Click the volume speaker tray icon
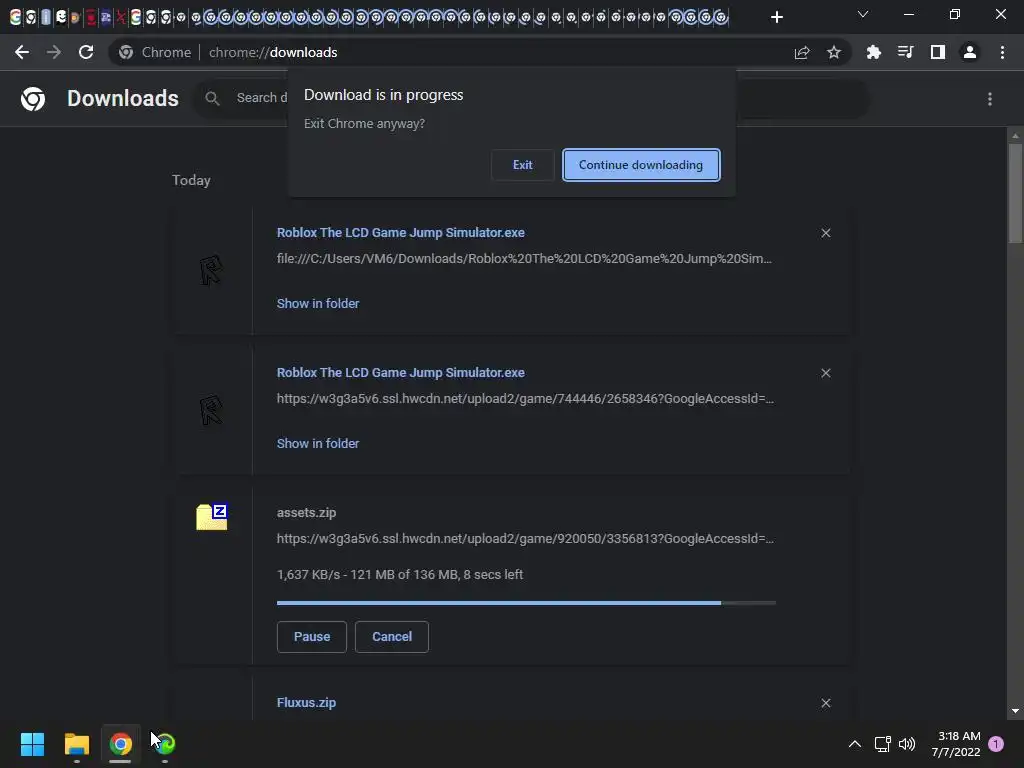 click(x=907, y=744)
